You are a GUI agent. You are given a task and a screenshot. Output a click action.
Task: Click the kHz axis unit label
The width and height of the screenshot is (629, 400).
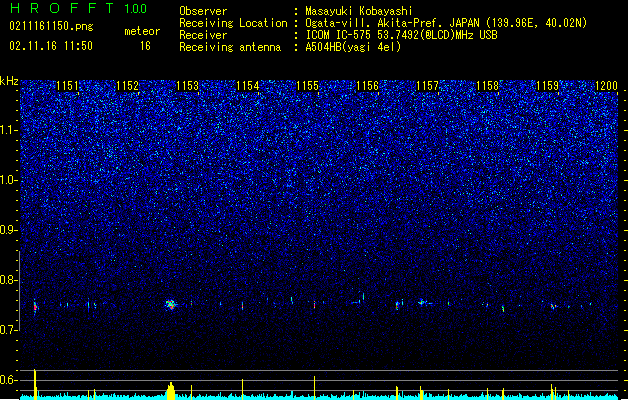pos(9,81)
